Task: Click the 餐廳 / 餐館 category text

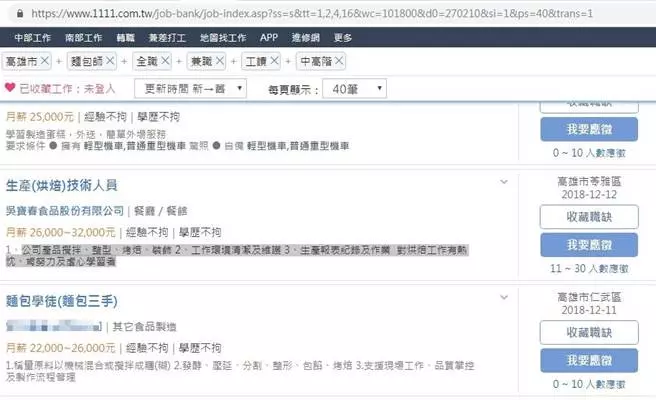Action: coord(161,211)
